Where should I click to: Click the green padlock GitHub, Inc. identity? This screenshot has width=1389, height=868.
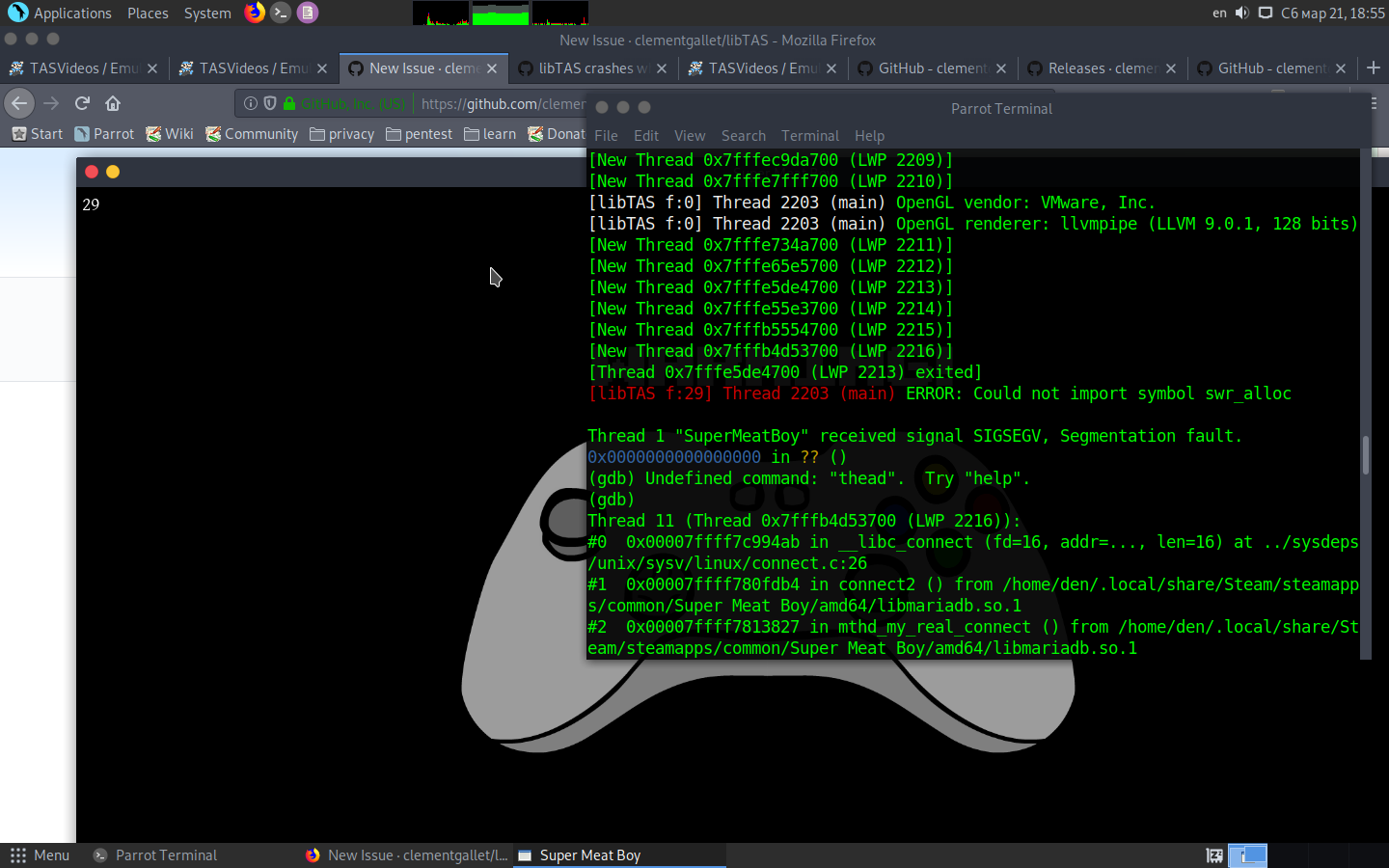click(x=344, y=103)
